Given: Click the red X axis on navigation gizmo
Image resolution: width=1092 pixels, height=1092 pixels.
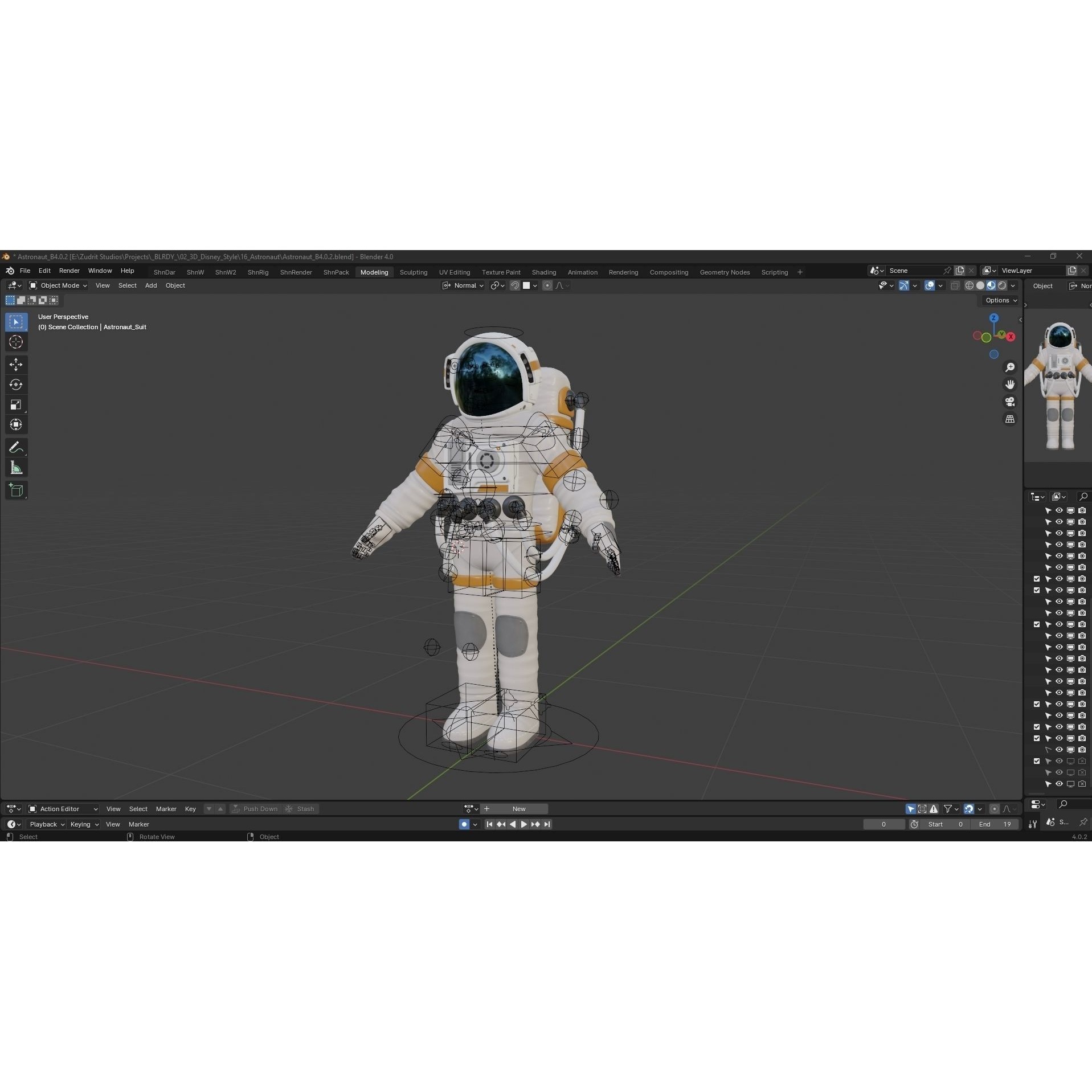Looking at the screenshot, I should (1011, 337).
